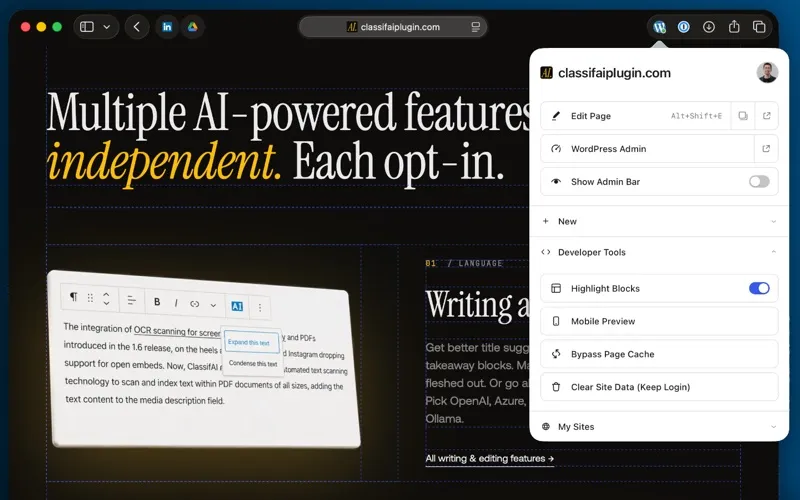Image resolution: width=800 pixels, height=500 pixels.
Task: Click the drag handle dots in editor mockup
Action: tap(90, 298)
